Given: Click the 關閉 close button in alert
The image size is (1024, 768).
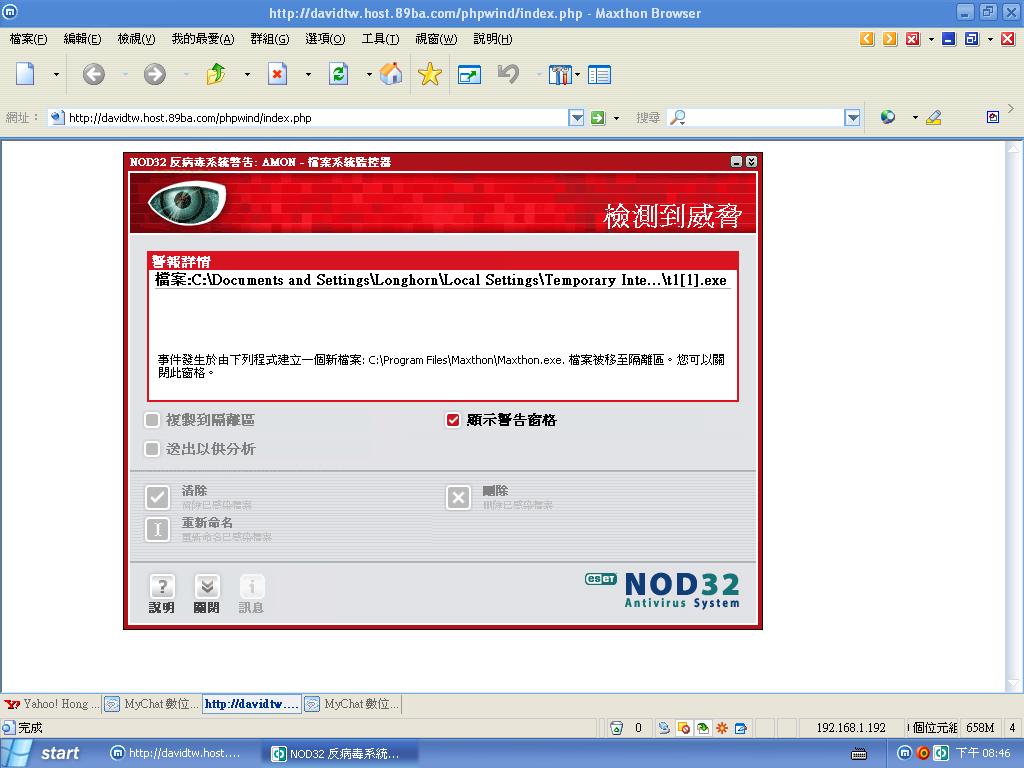Looking at the screenshot, I should point(206,594).
